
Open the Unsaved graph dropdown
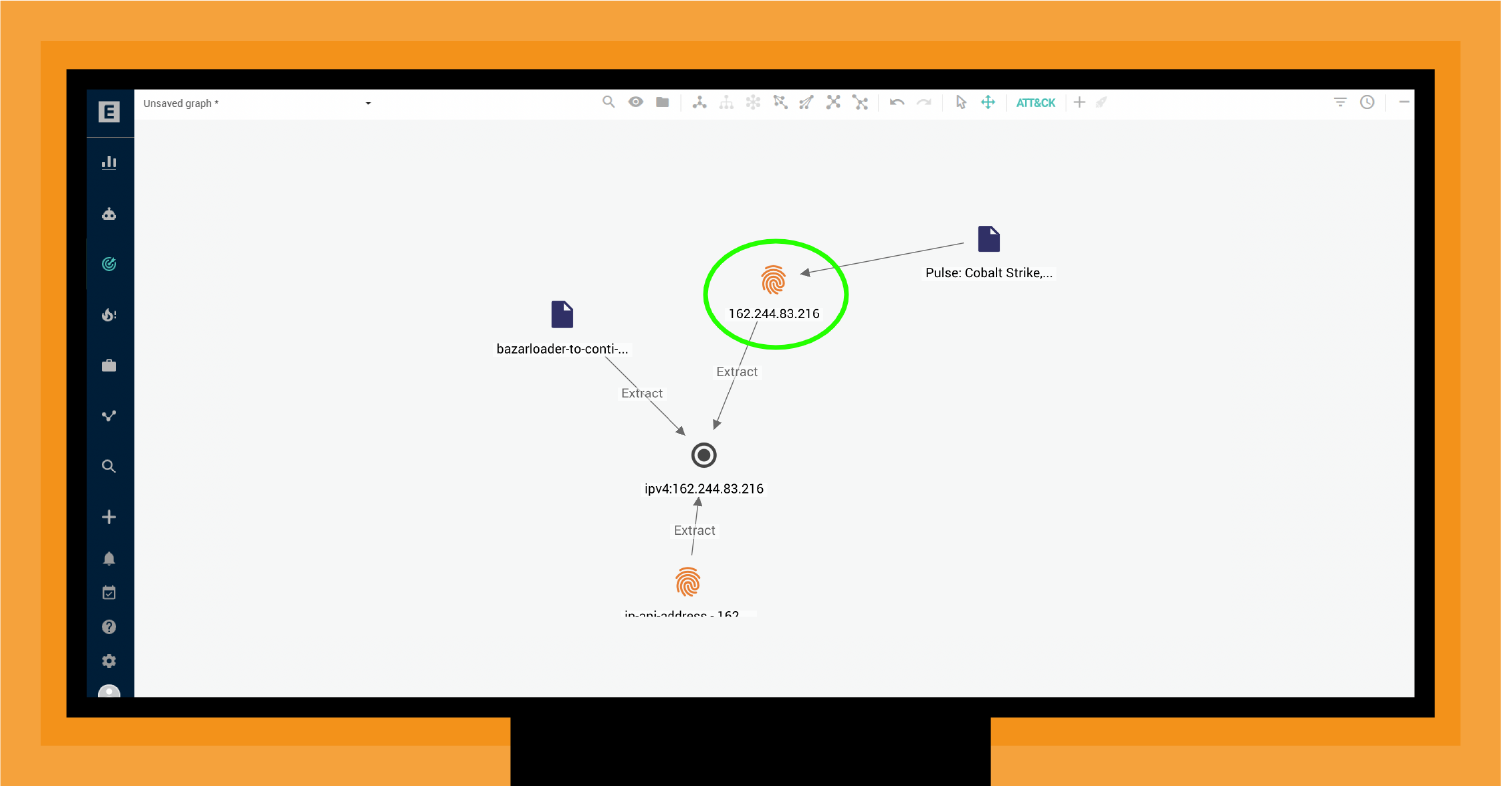[x=255, y=102]
